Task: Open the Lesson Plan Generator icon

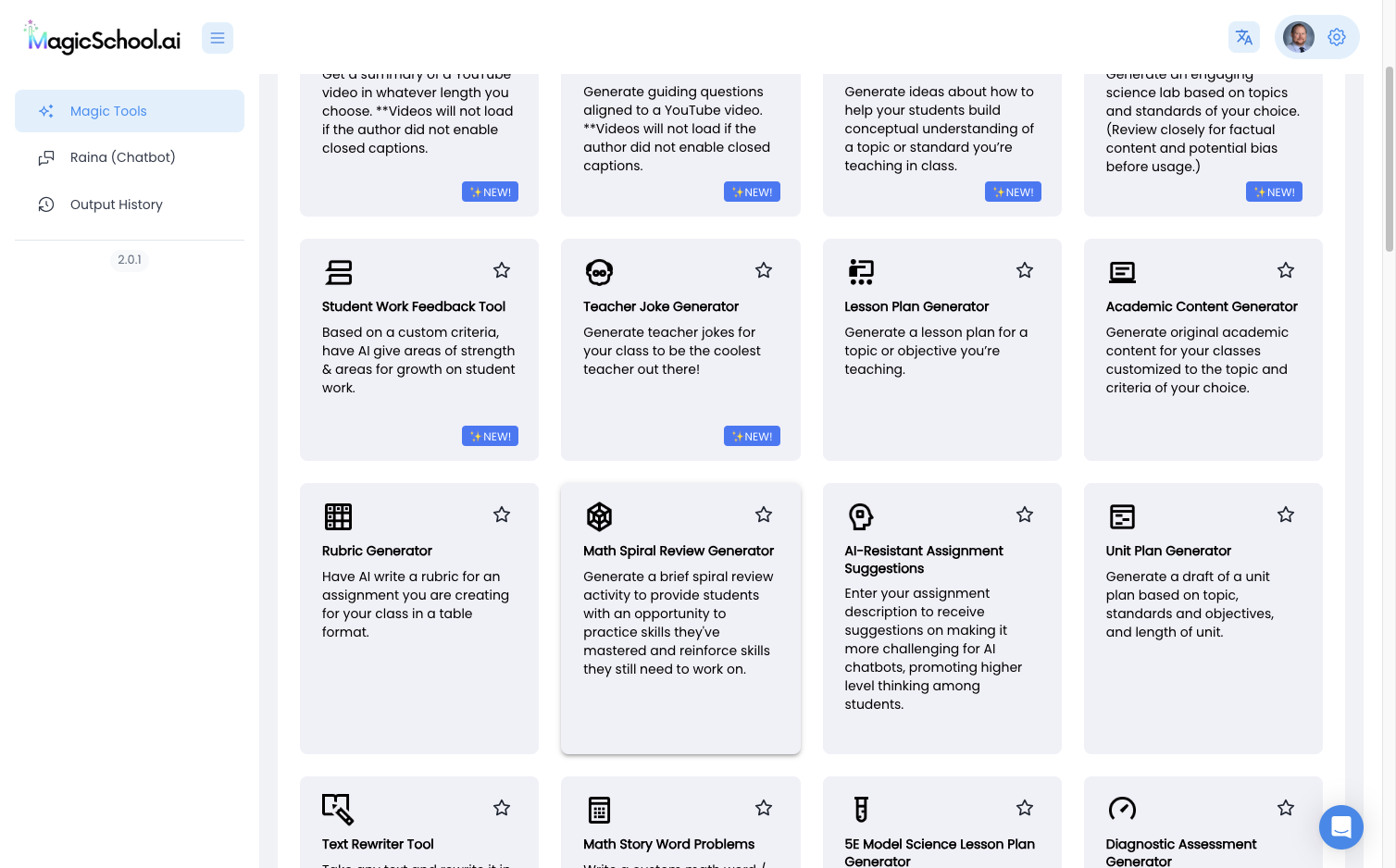Action: click(x=861, y=272)
